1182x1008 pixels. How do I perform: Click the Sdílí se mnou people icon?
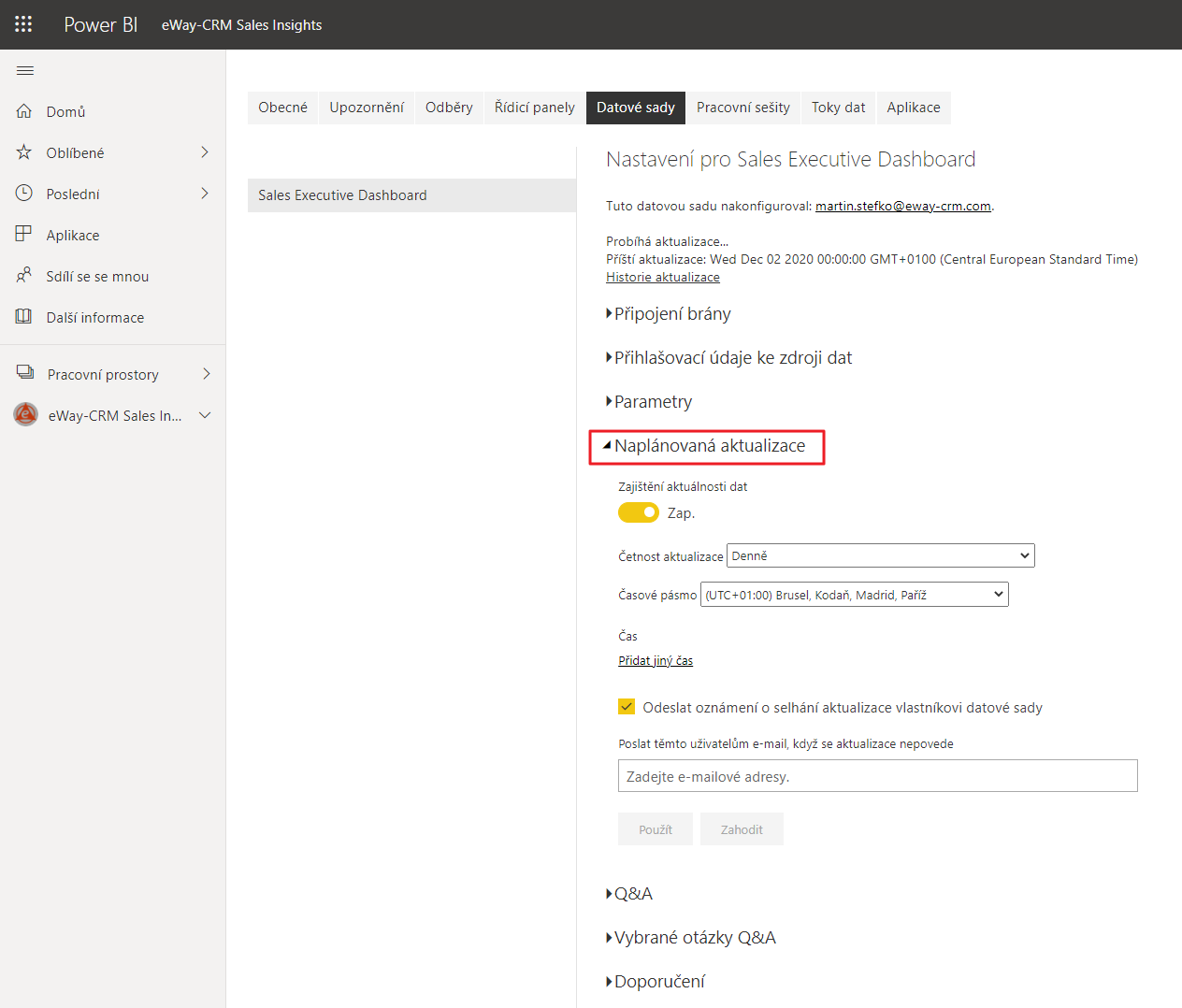(24, 275)
